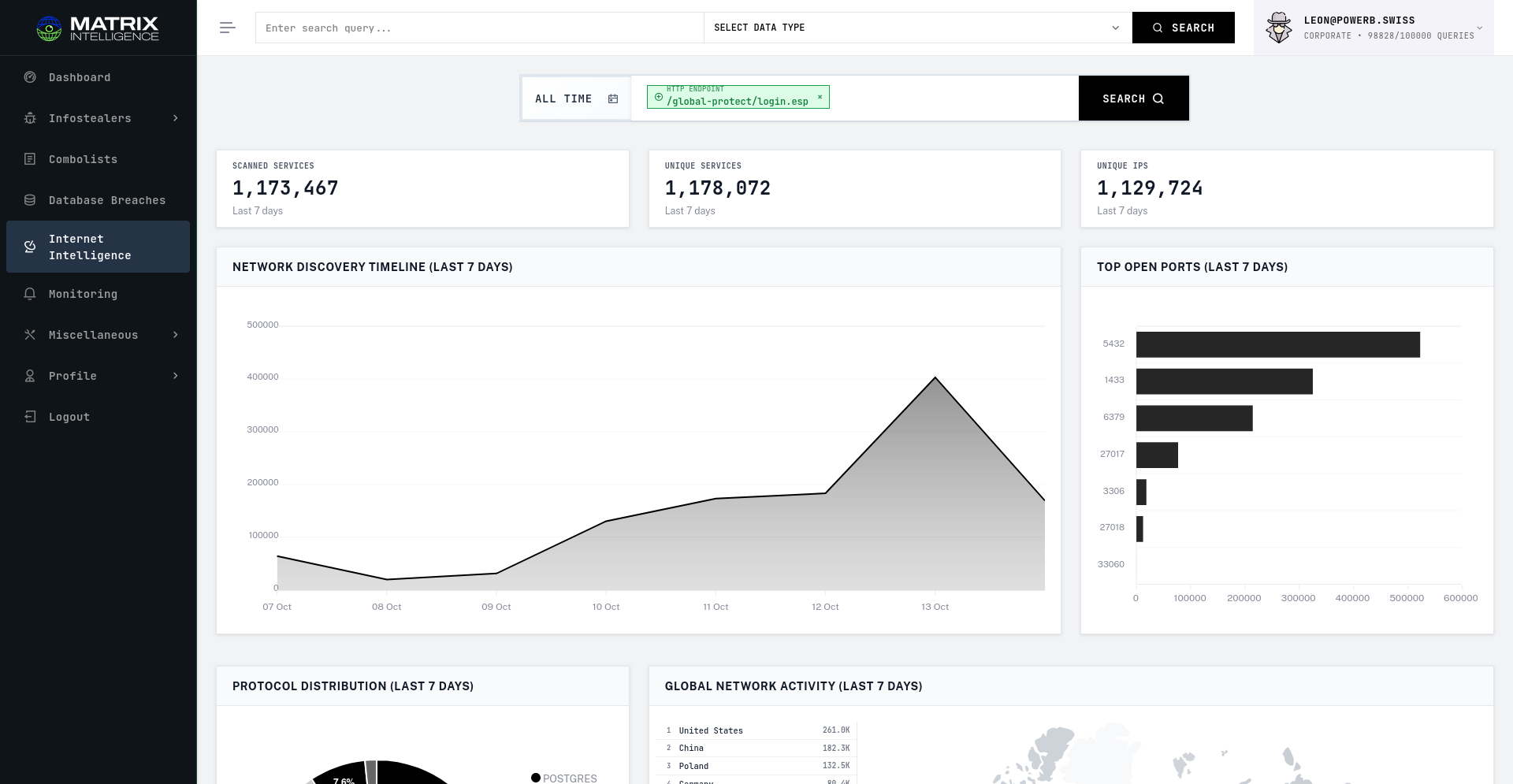Open the Internet Intelligence menu item

90,247
